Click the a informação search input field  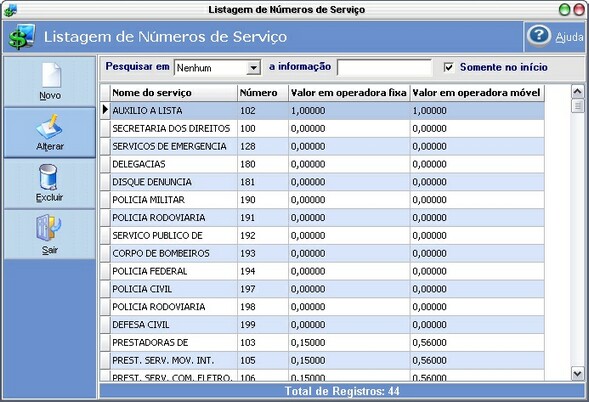point(385,68)
